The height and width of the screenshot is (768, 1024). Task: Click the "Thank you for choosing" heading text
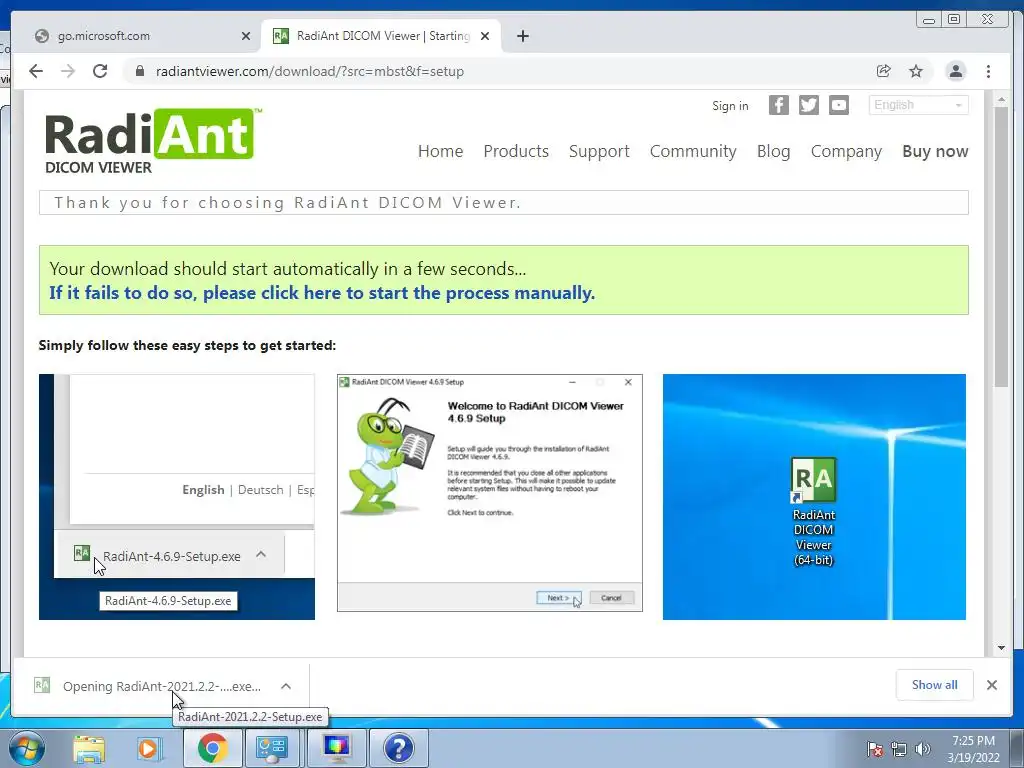pos(287,202)
